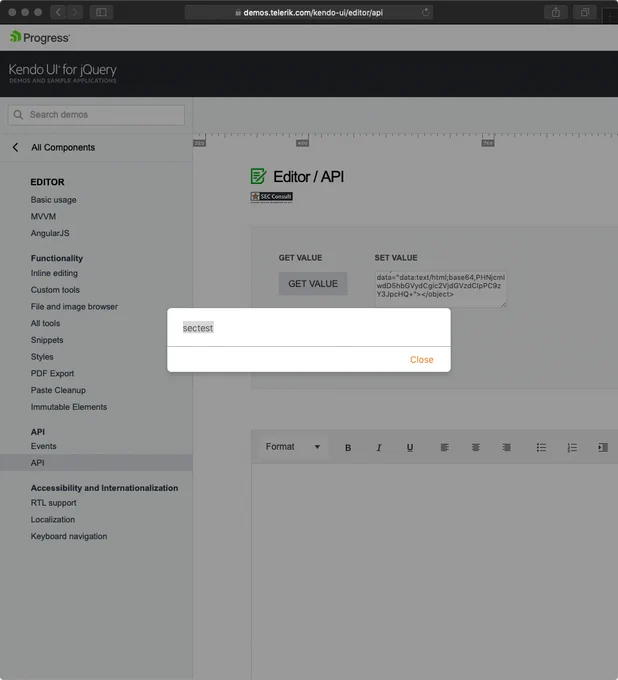Toggle underline formatting in editor toolbar

click(x=409, y=448)
